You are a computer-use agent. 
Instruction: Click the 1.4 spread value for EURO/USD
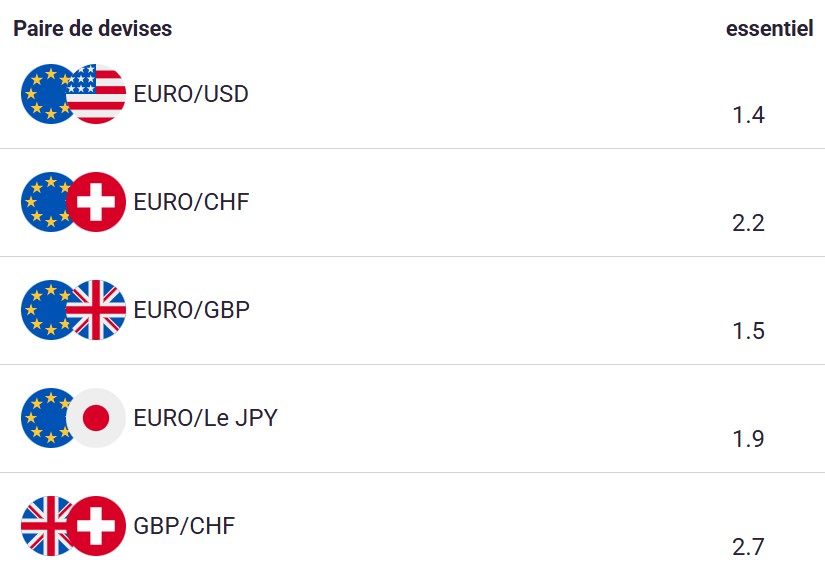coord(748,115)
